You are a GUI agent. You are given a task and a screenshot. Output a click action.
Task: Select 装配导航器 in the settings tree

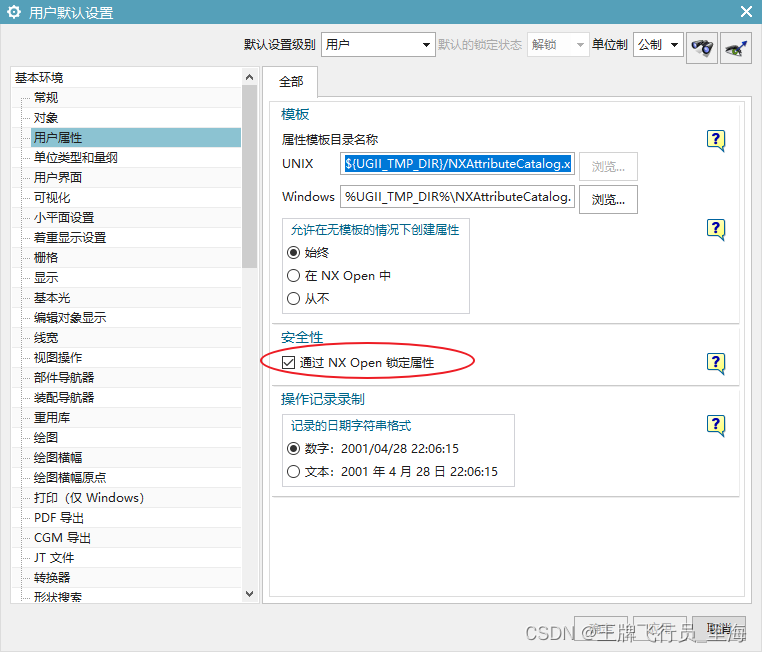(64, 397)
